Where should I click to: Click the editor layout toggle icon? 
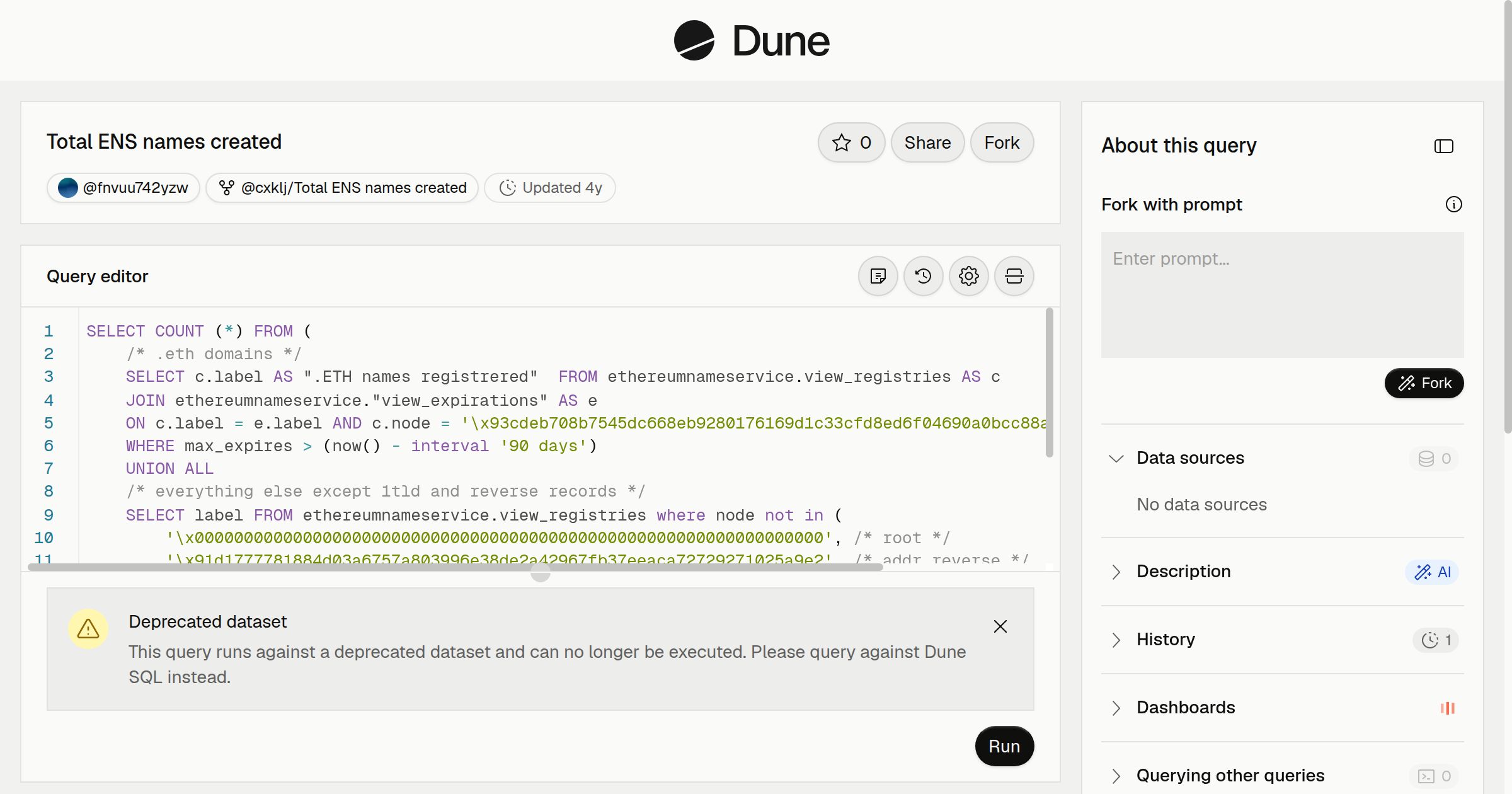pos(1014,276)
